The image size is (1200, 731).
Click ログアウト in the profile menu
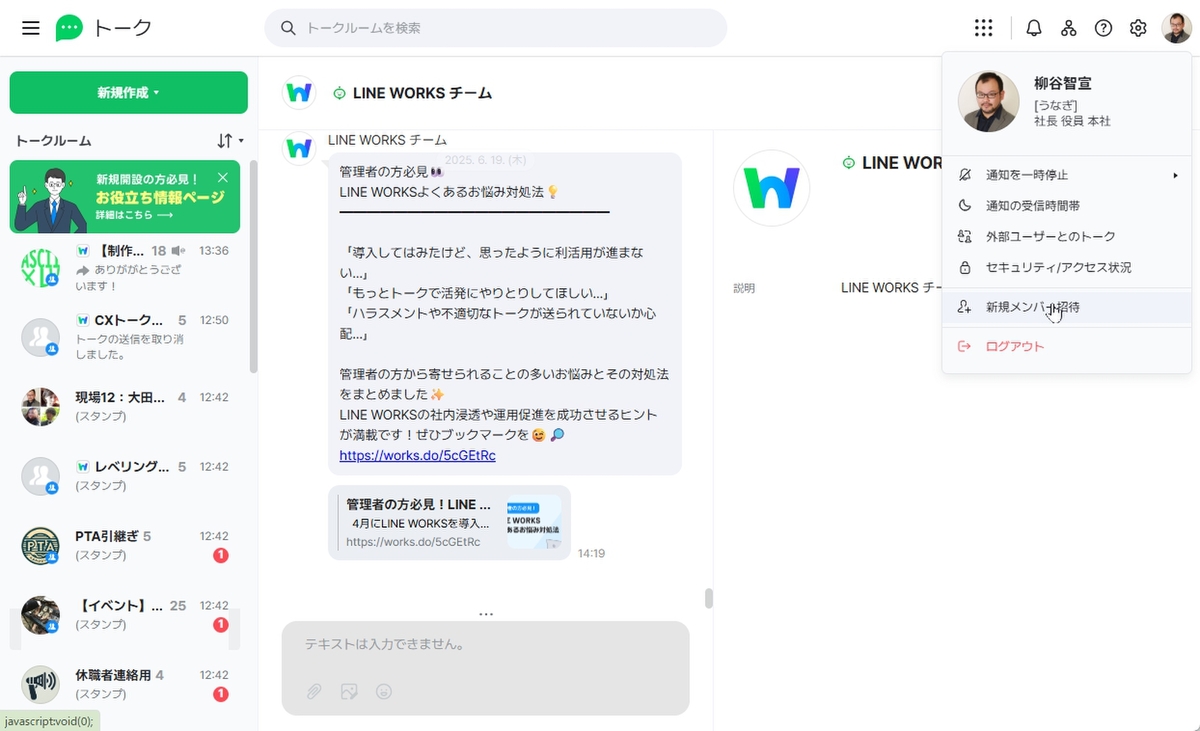[1066, 347]
